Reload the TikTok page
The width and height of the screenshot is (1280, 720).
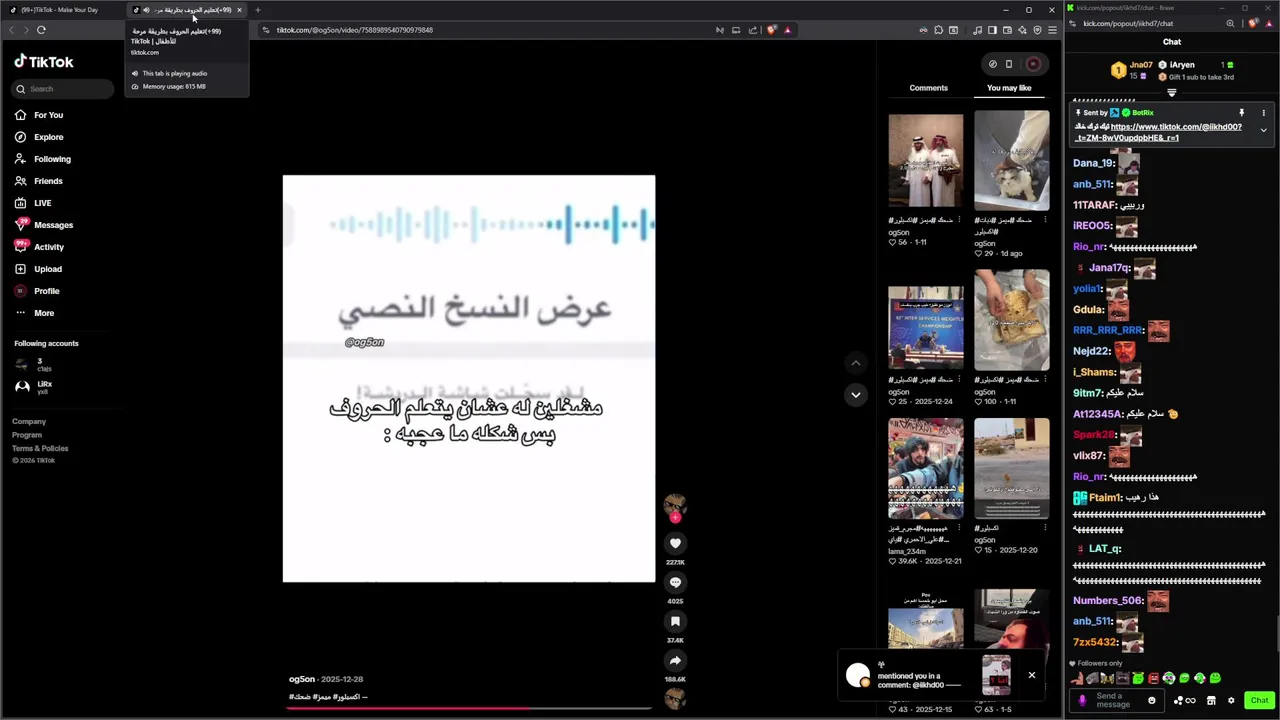pos(41,30)
